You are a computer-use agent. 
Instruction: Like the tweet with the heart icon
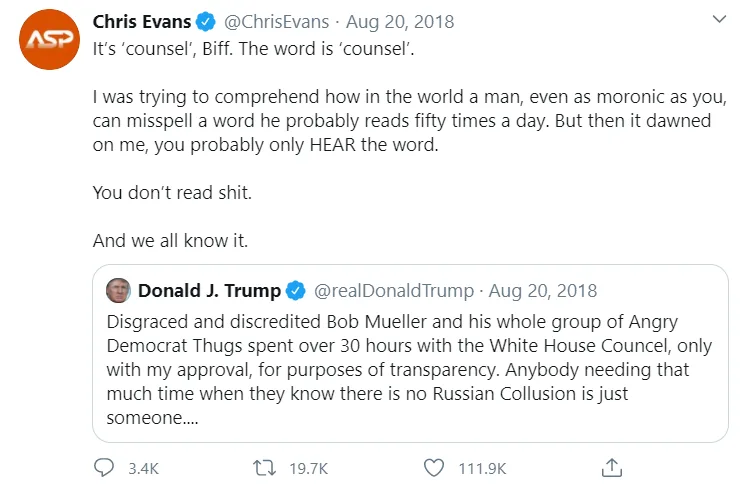tap(433, 467)
